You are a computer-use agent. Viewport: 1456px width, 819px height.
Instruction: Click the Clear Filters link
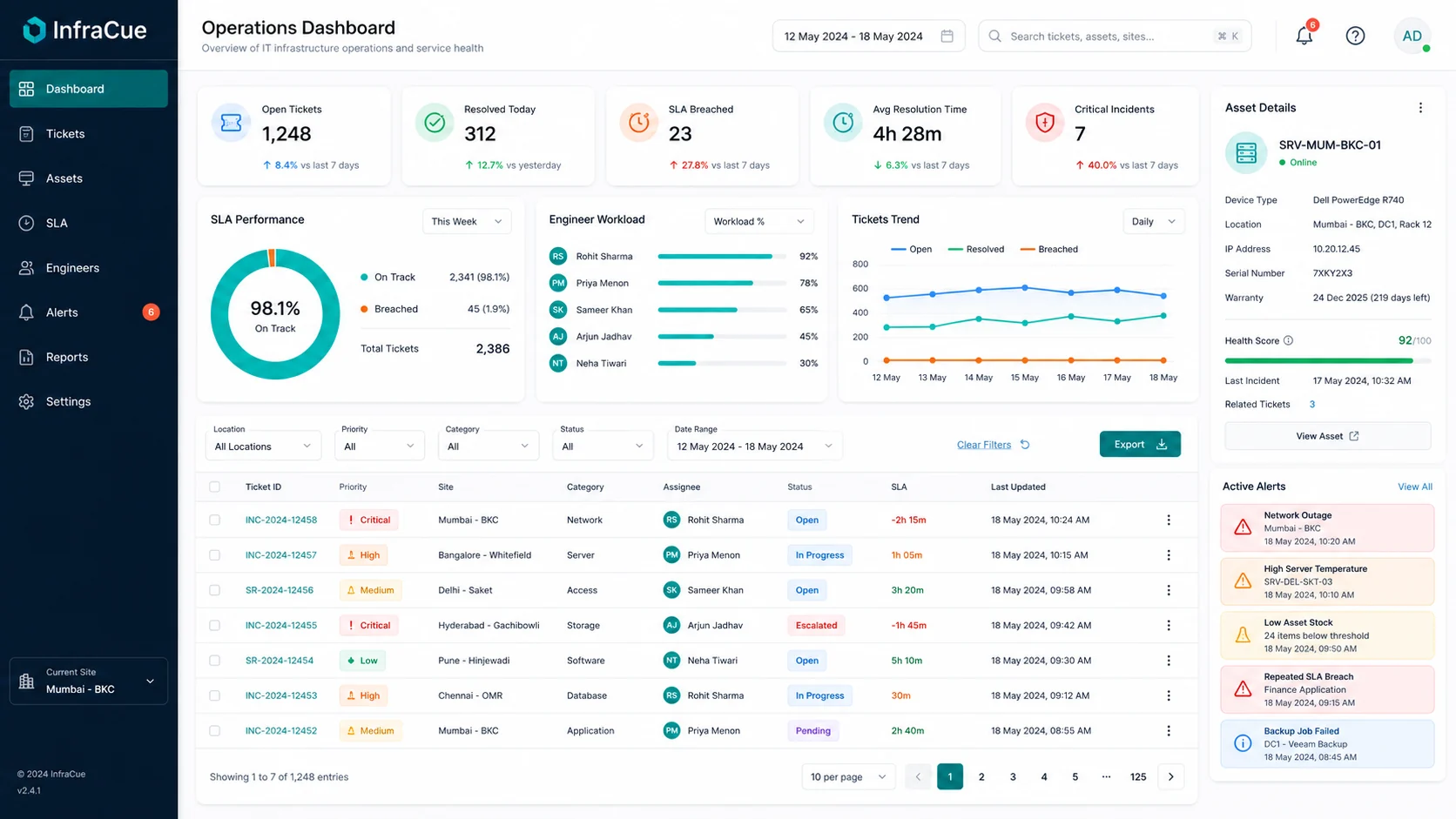(x=984, y=445)
